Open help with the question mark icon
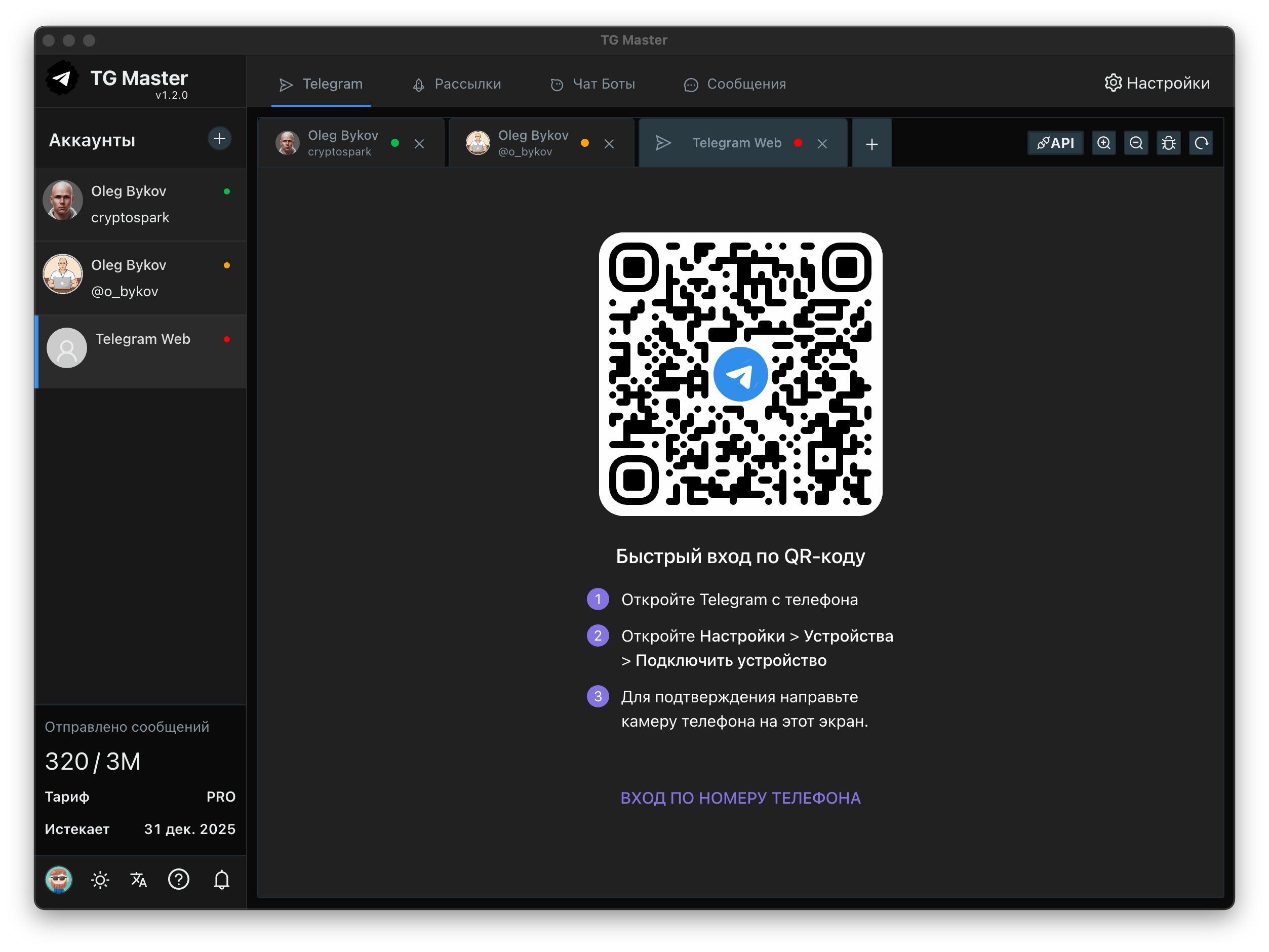1269x952 pixels. point(178,880)
